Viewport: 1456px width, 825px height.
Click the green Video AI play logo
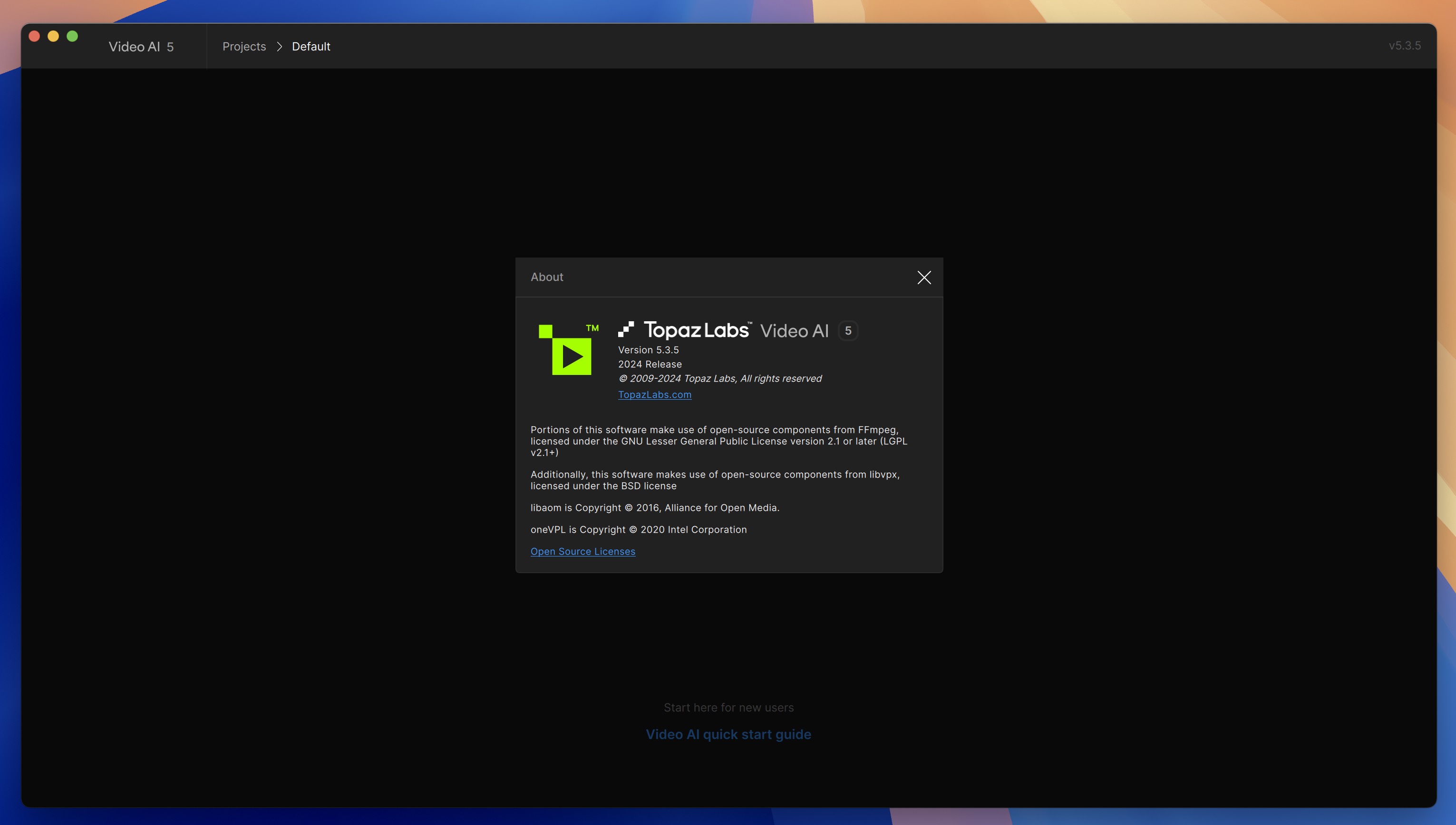[568, 350]
